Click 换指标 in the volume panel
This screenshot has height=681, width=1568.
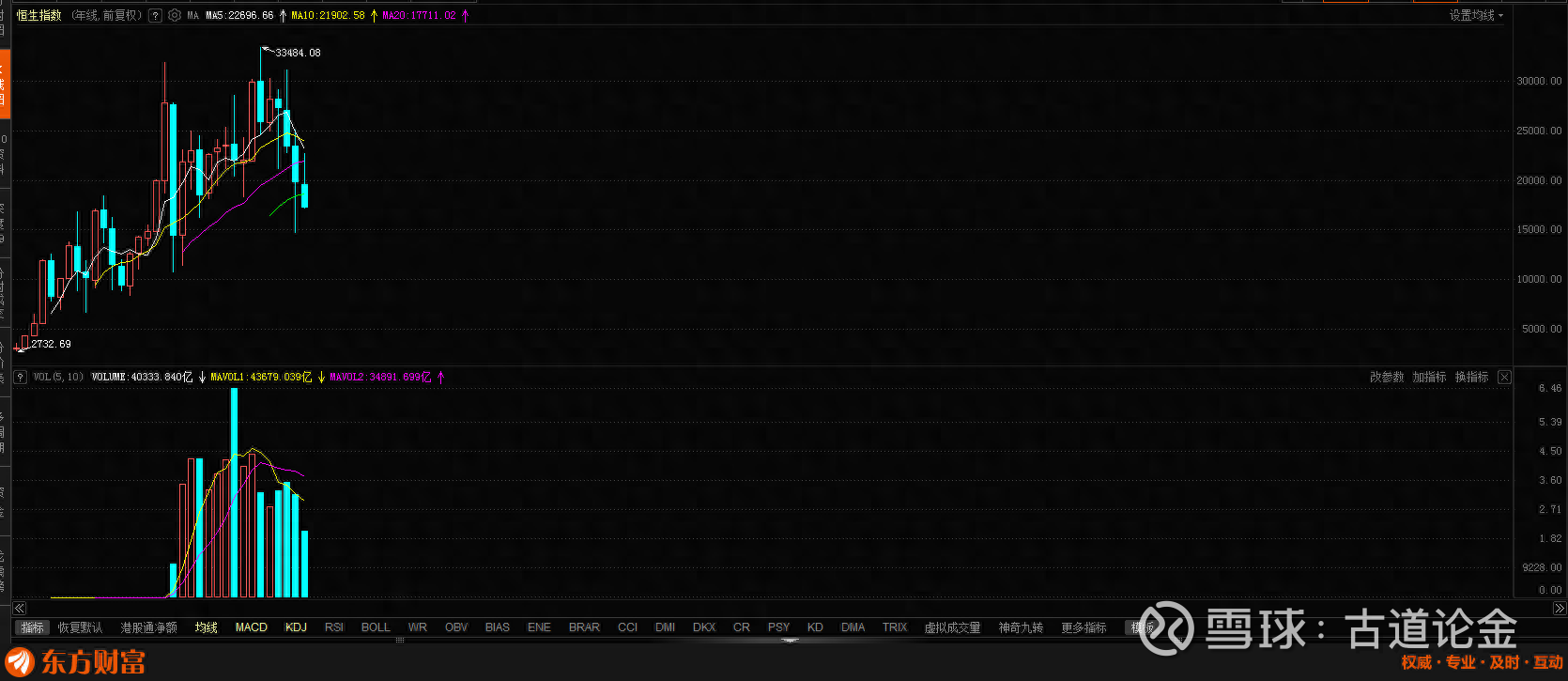1471,378
